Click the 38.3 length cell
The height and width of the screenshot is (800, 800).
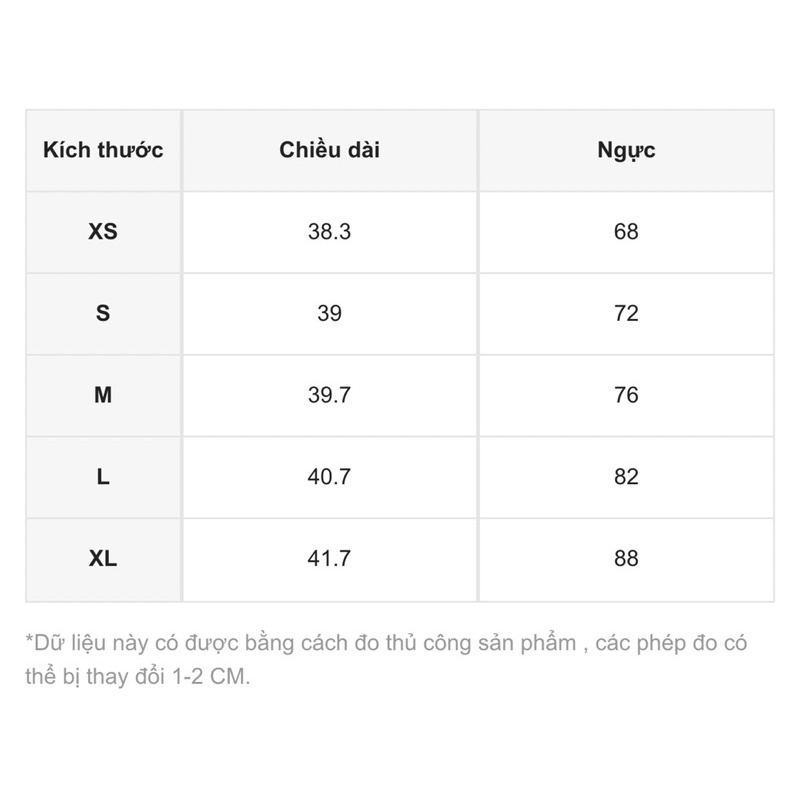coord(329,232)
